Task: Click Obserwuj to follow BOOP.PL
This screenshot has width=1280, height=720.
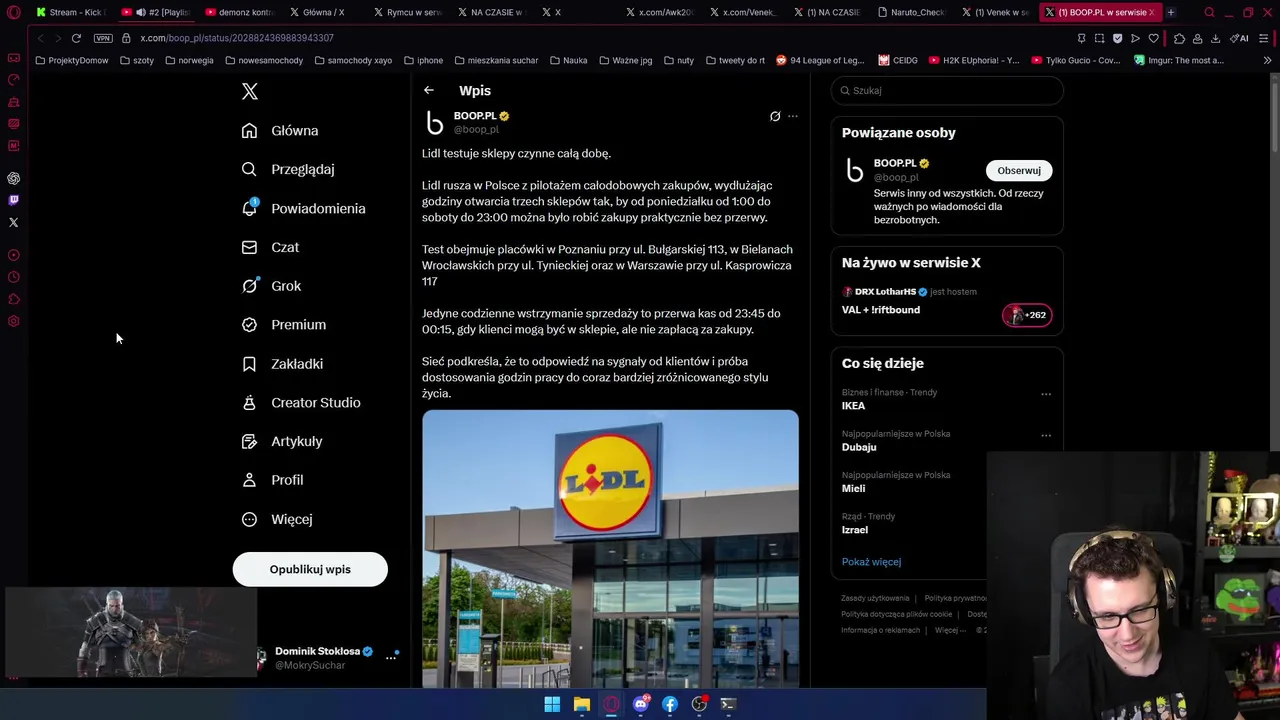Action: coord(1019,171)
